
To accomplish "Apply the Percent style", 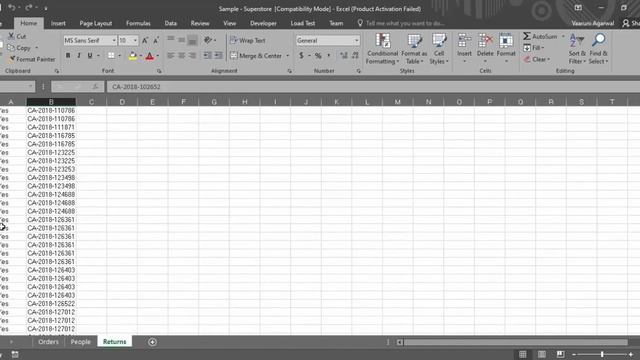I will coord(318,56).
